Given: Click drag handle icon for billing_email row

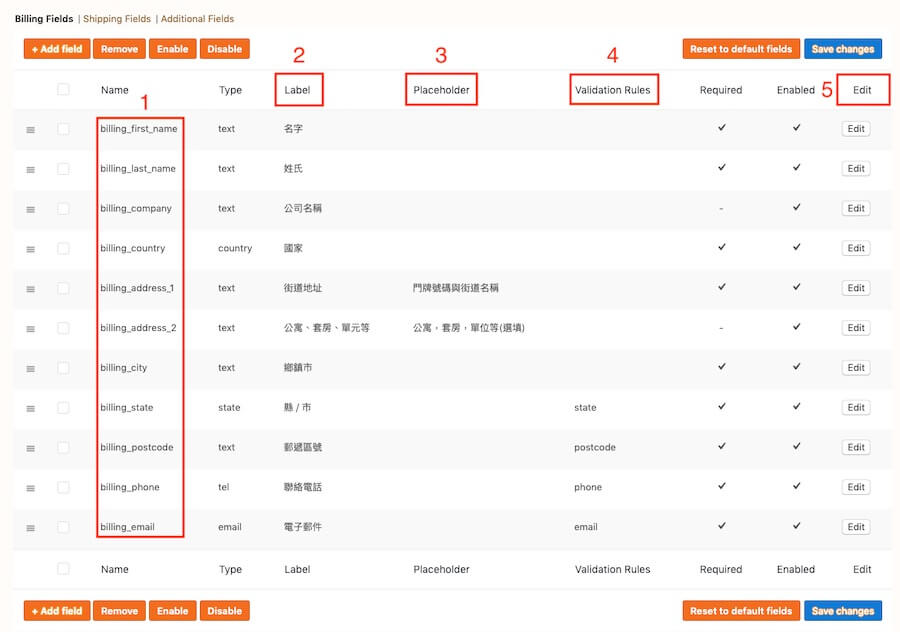Looking at the screenshot, I should coord(30,528).
